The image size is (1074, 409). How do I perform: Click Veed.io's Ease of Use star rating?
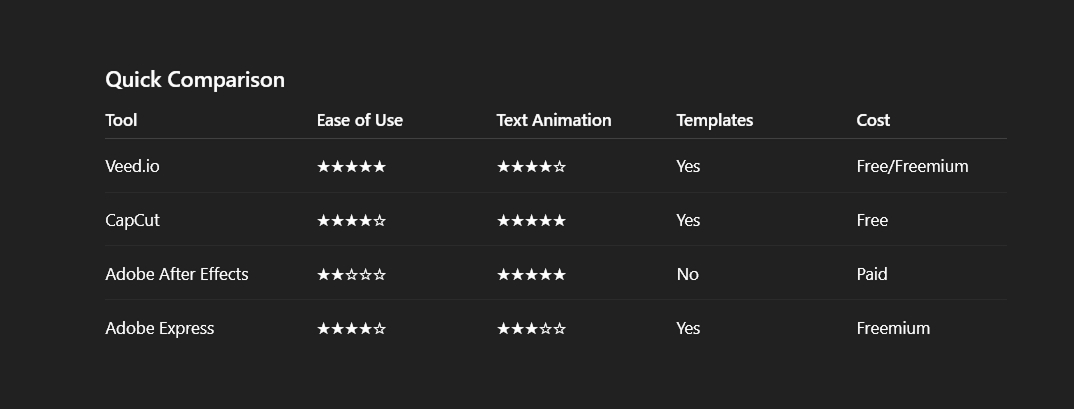coord(351,166)
